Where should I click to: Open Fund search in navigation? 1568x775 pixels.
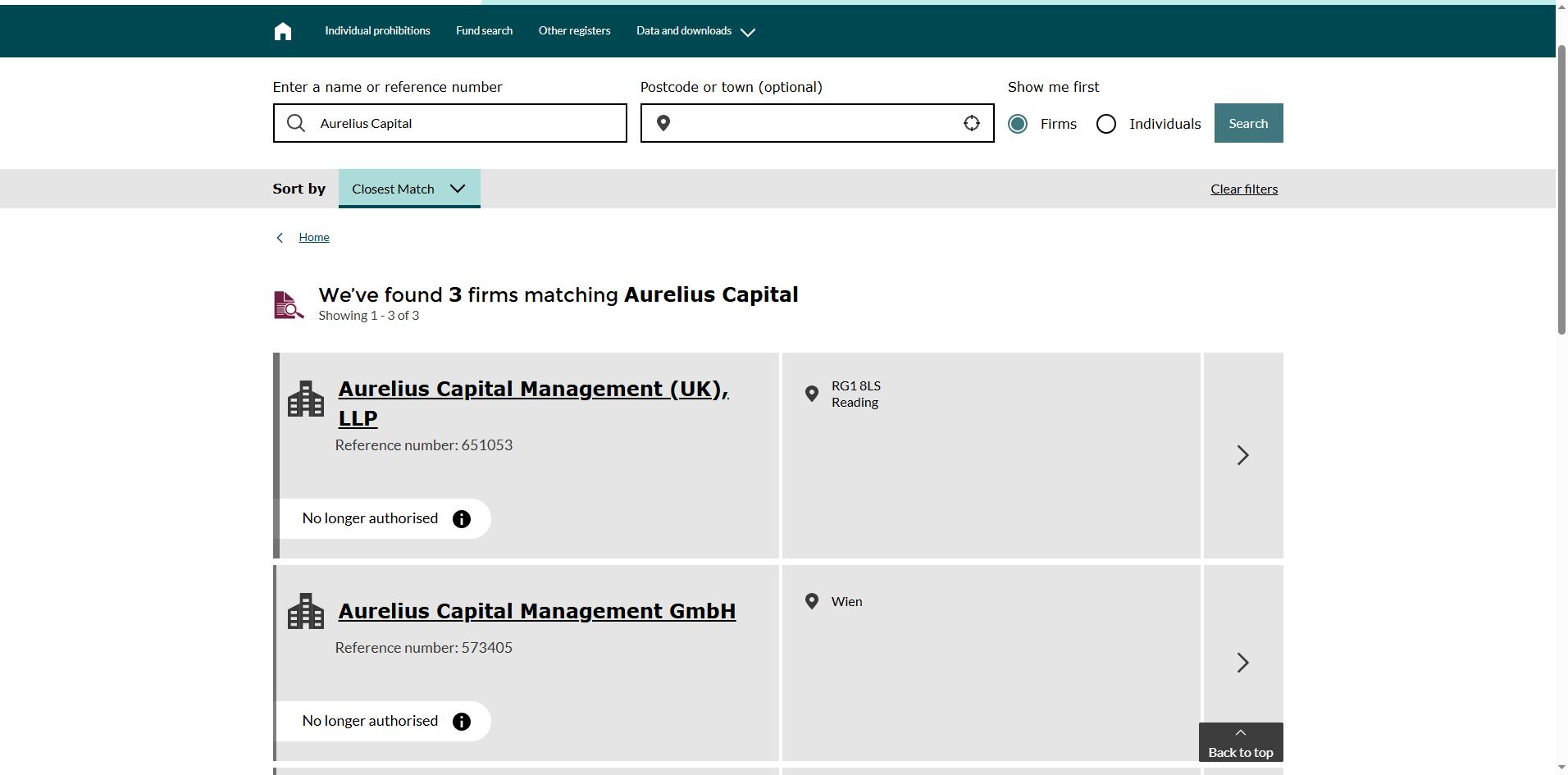(484, 31)
